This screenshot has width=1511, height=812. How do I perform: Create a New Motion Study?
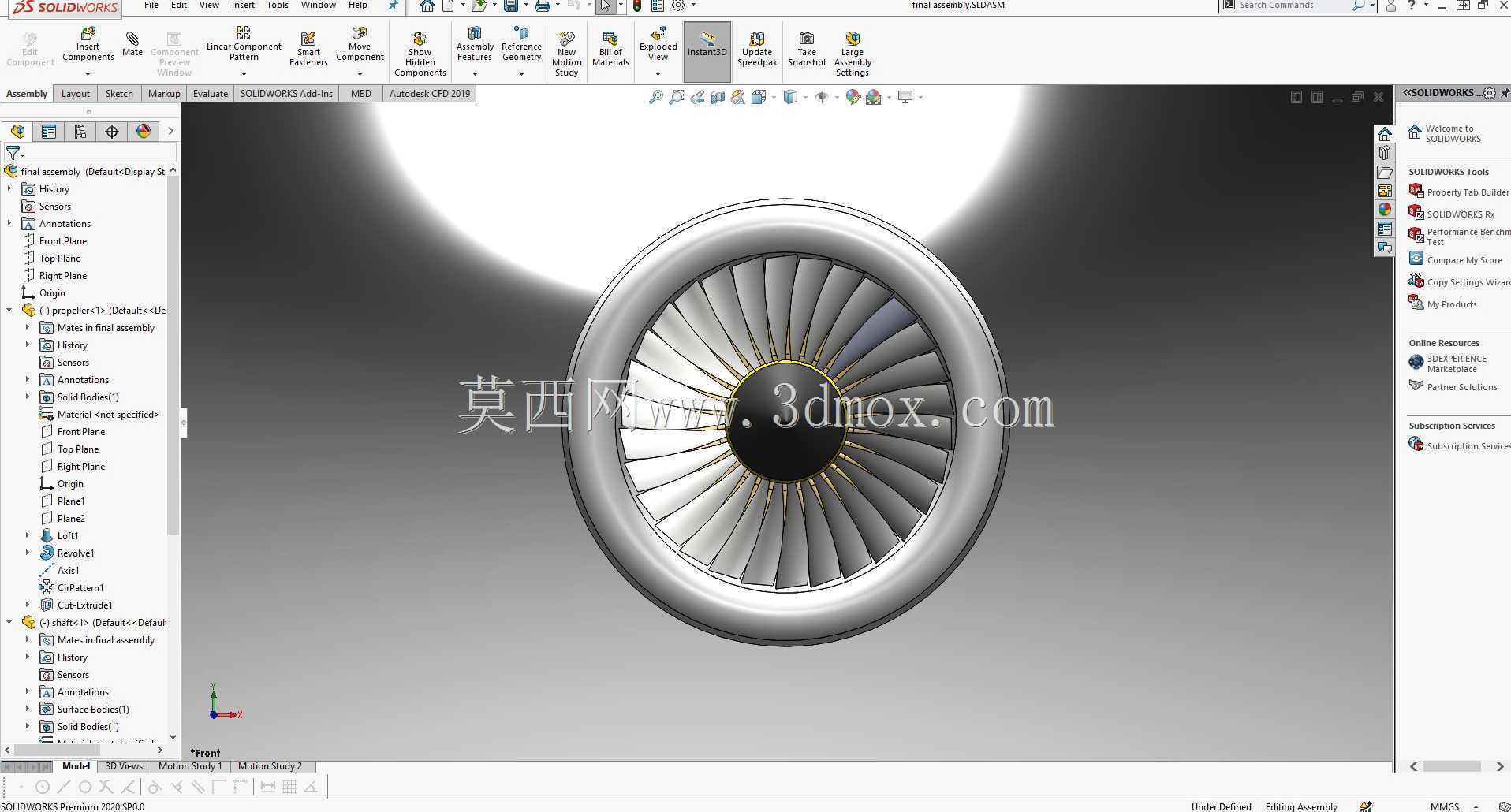point(567,54)
